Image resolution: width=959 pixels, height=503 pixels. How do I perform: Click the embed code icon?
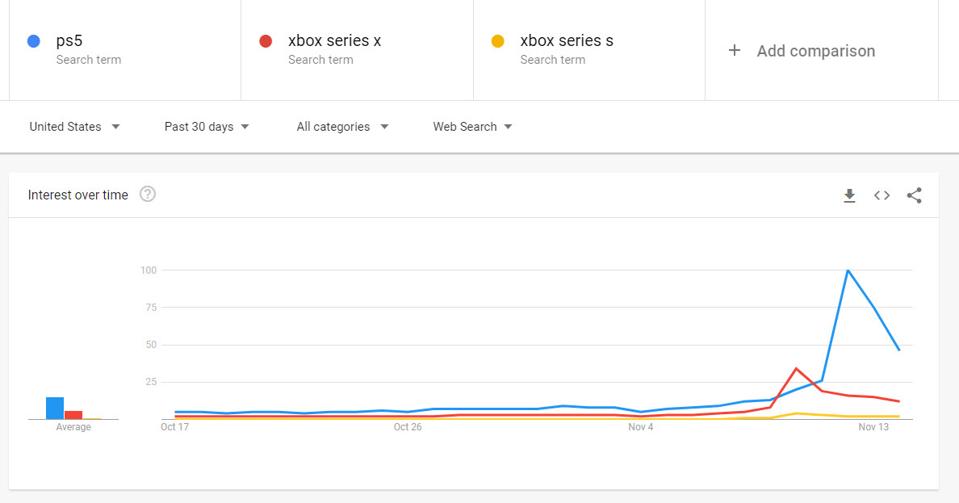(x=881, y=196)
